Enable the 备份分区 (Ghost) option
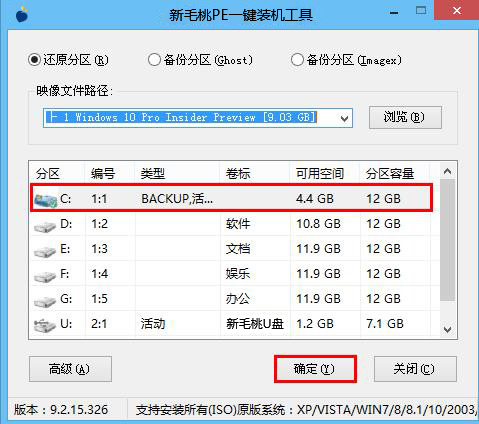The height and width of the screenshot is (424, 479). point(154,60)
